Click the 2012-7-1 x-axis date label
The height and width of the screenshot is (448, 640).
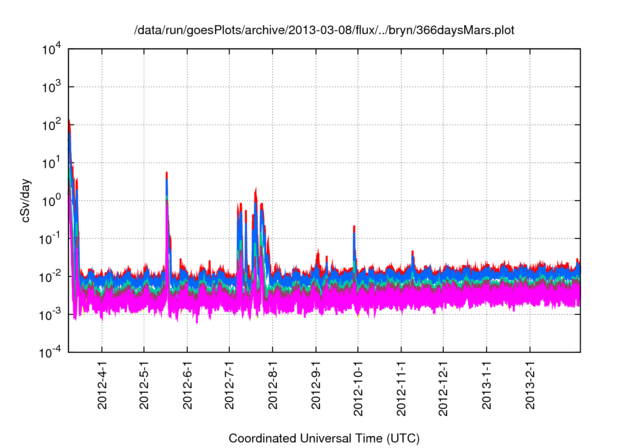coord(229,386)
